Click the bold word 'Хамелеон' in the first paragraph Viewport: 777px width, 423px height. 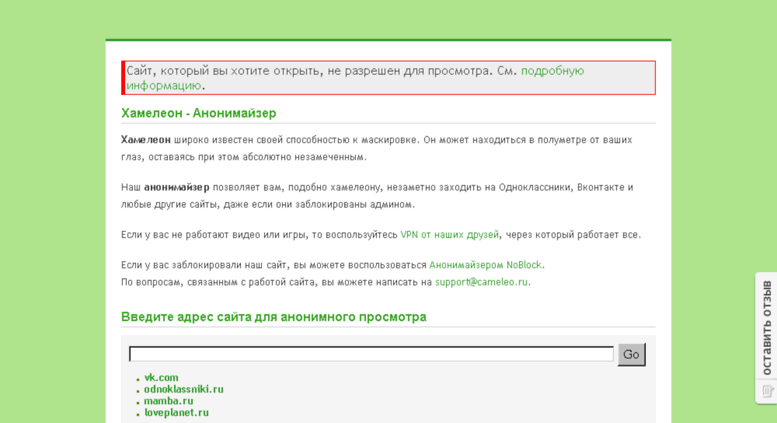point(146,140)
